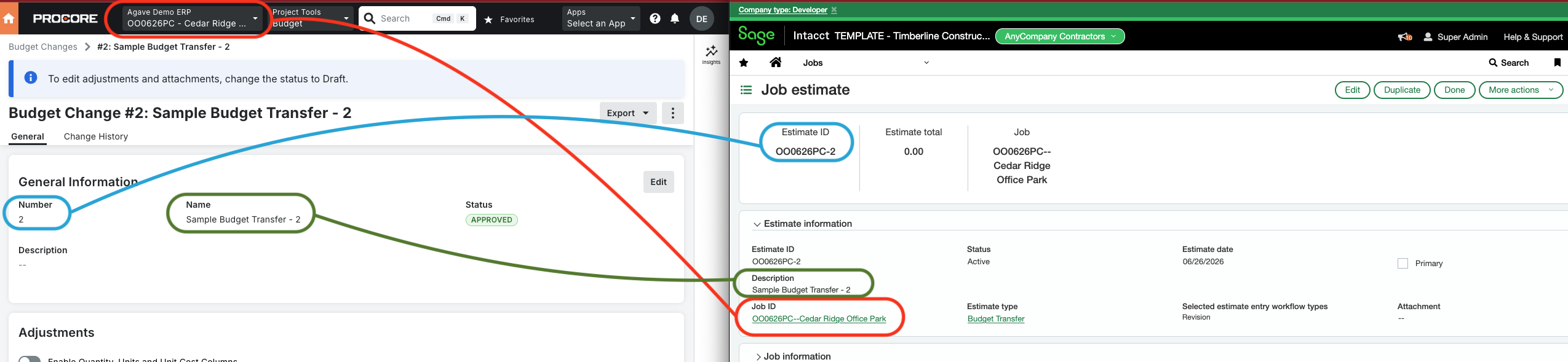Switch to the Change History tab
Screen dimensions: 1568x362
(96, 136)
